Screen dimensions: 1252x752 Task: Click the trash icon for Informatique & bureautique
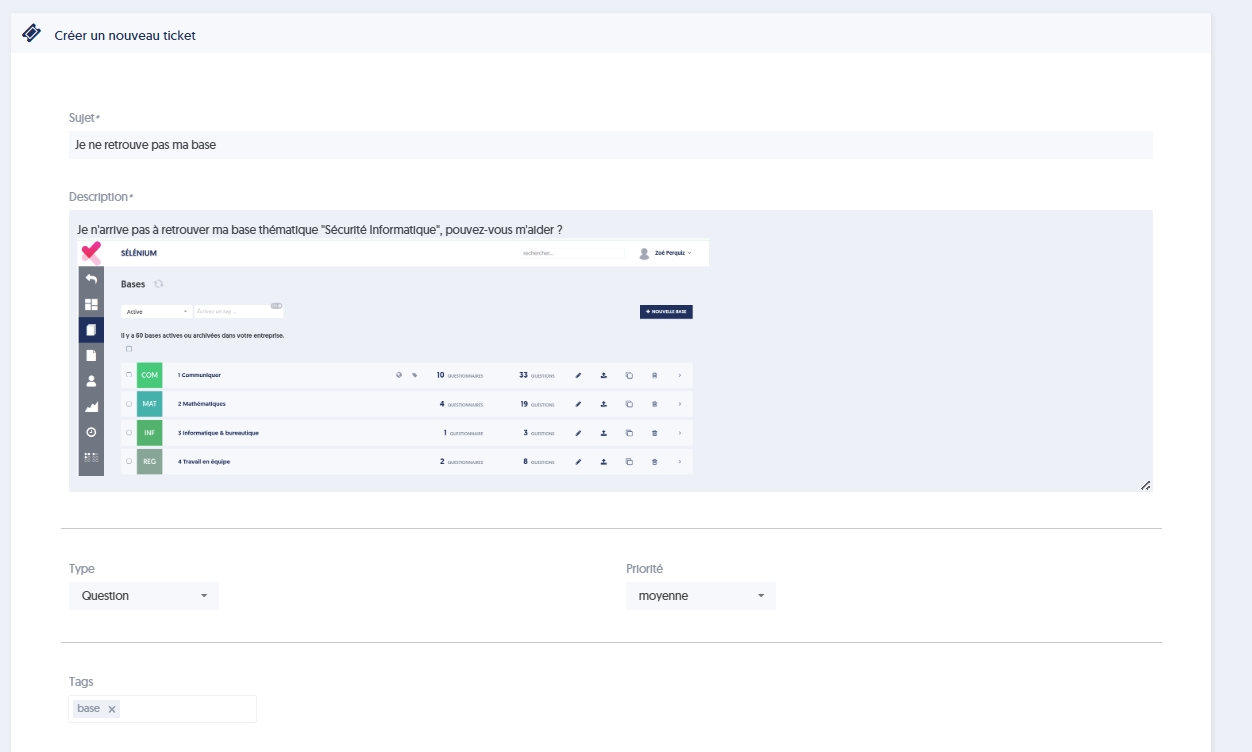(655, 433)
